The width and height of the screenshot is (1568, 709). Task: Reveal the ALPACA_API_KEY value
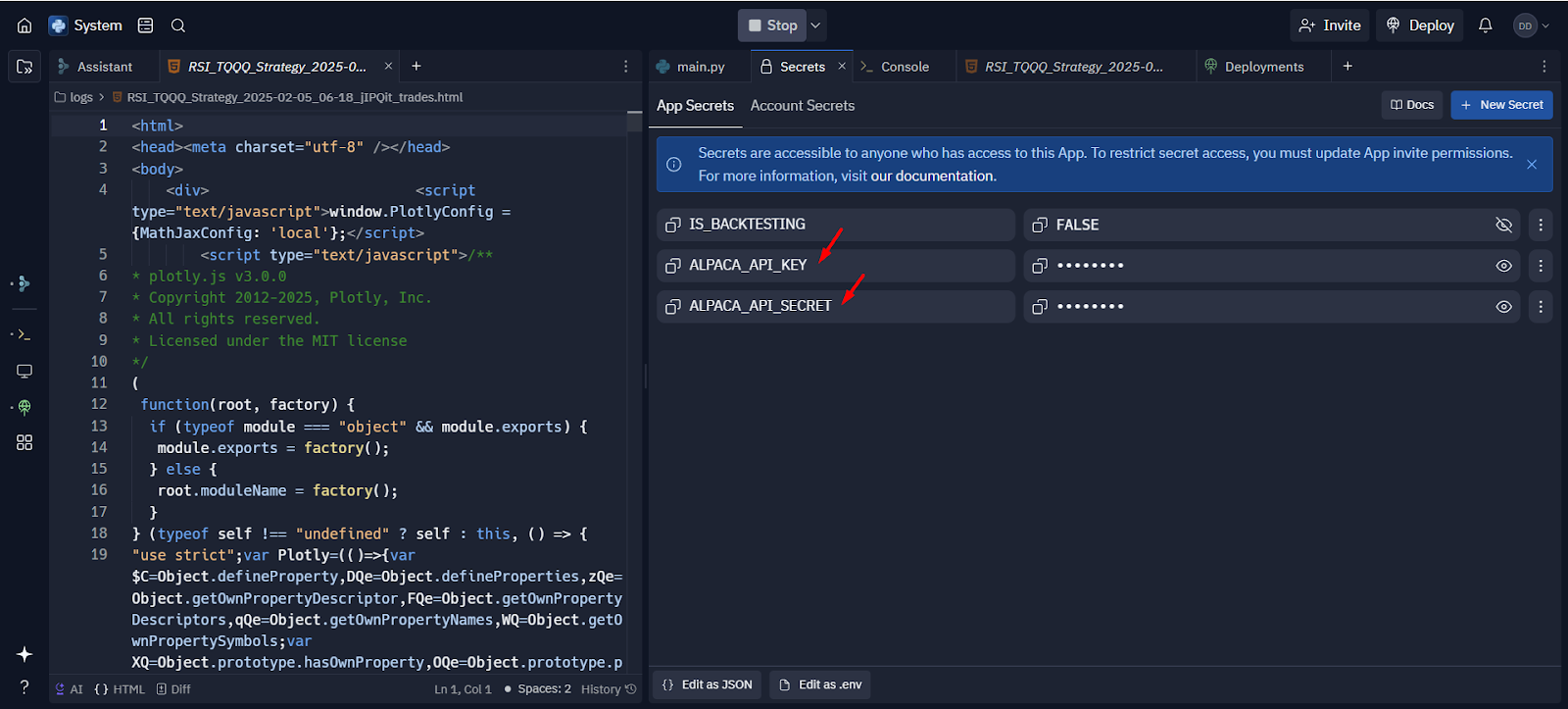[x=1503, y=266]
